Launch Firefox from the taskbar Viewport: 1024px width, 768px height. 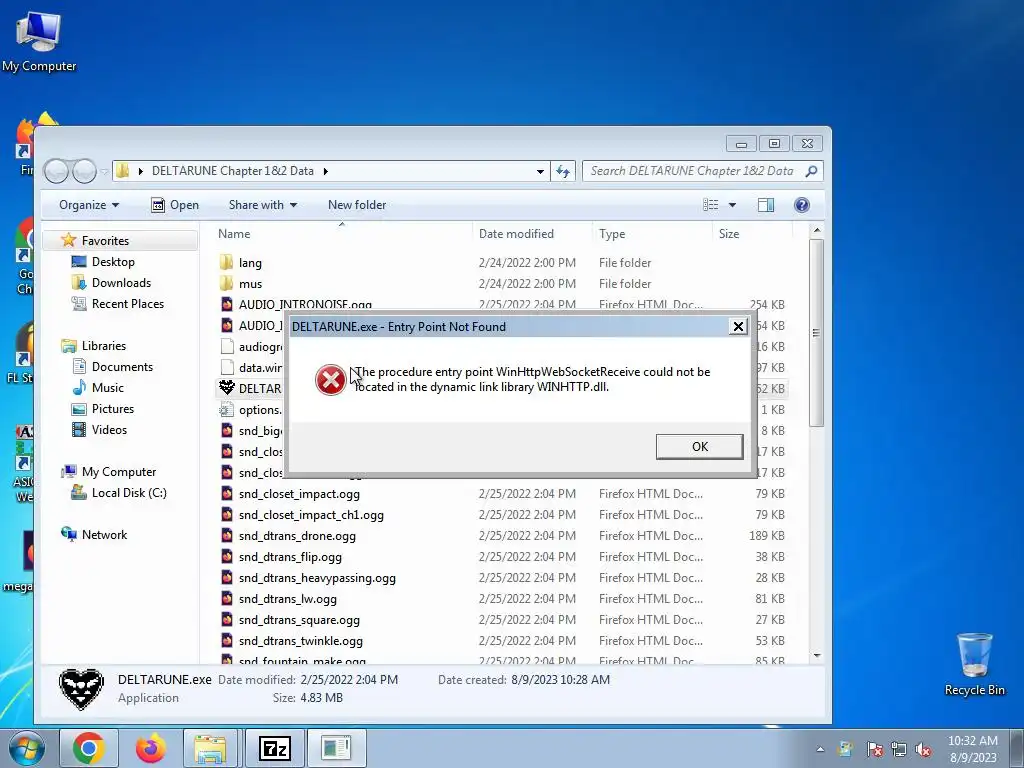pyautogui.click(x=150, y=748)
